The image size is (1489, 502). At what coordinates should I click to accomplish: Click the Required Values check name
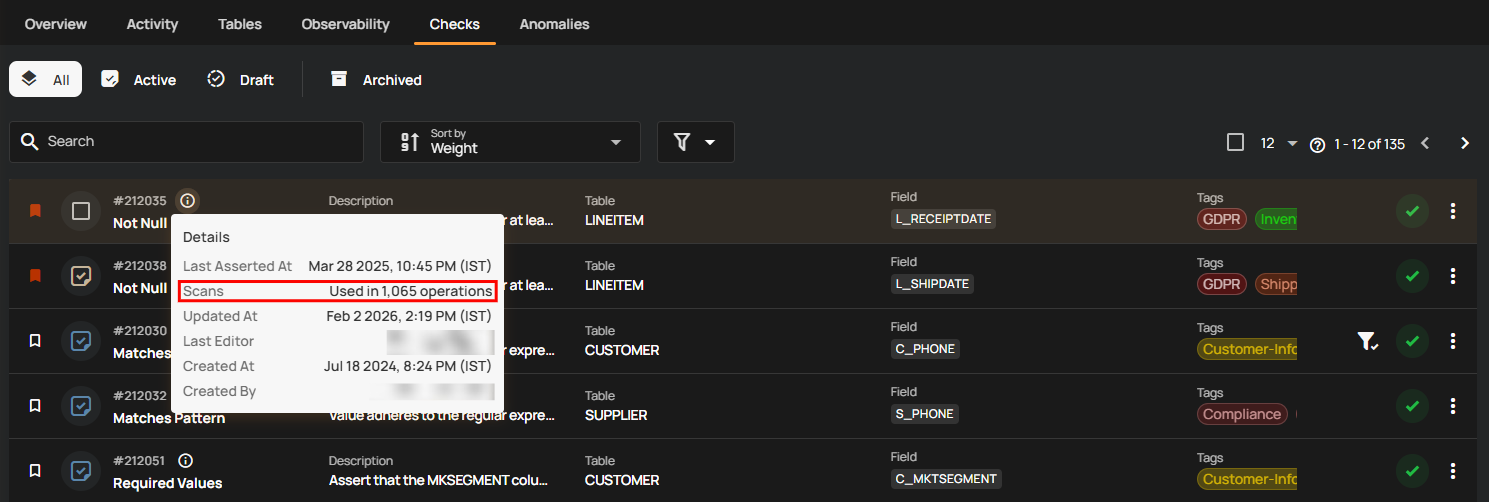(x=168, y=483)
